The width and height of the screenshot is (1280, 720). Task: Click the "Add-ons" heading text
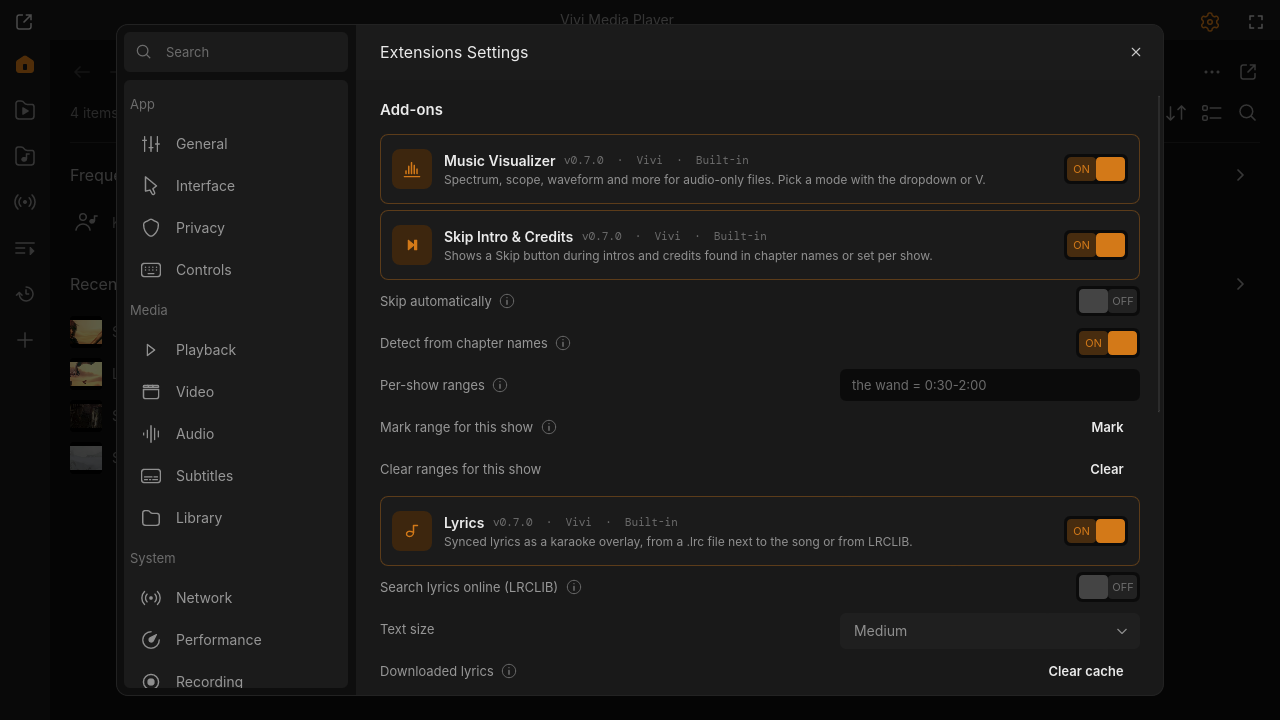[x=411, y=110]
